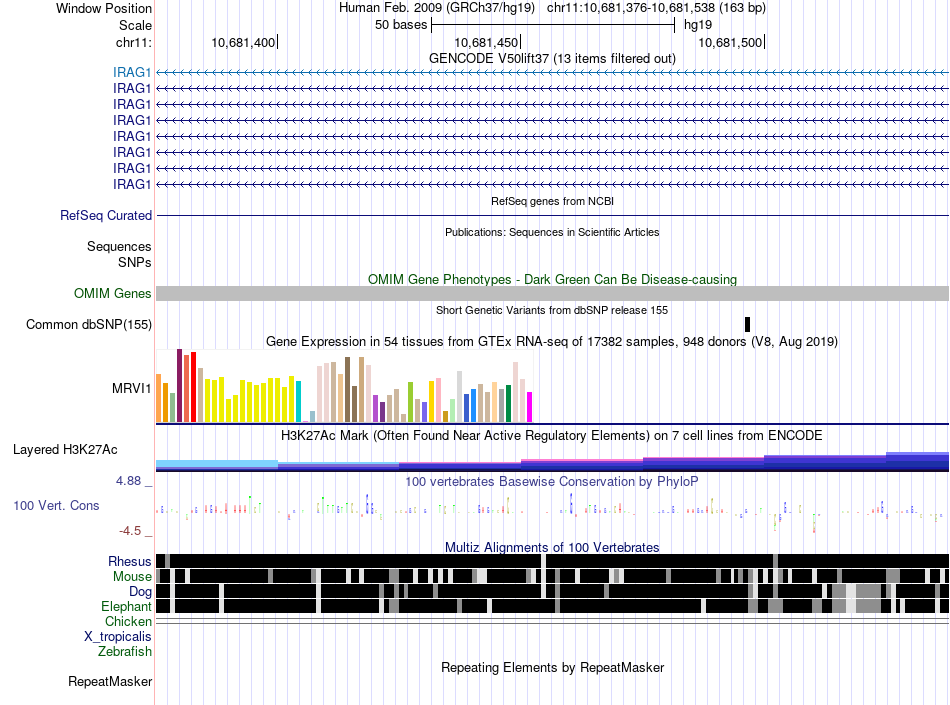This screenshot has height=705, width=950.
Task: Select the gray OMIM Genes bar
Action: 552,294
